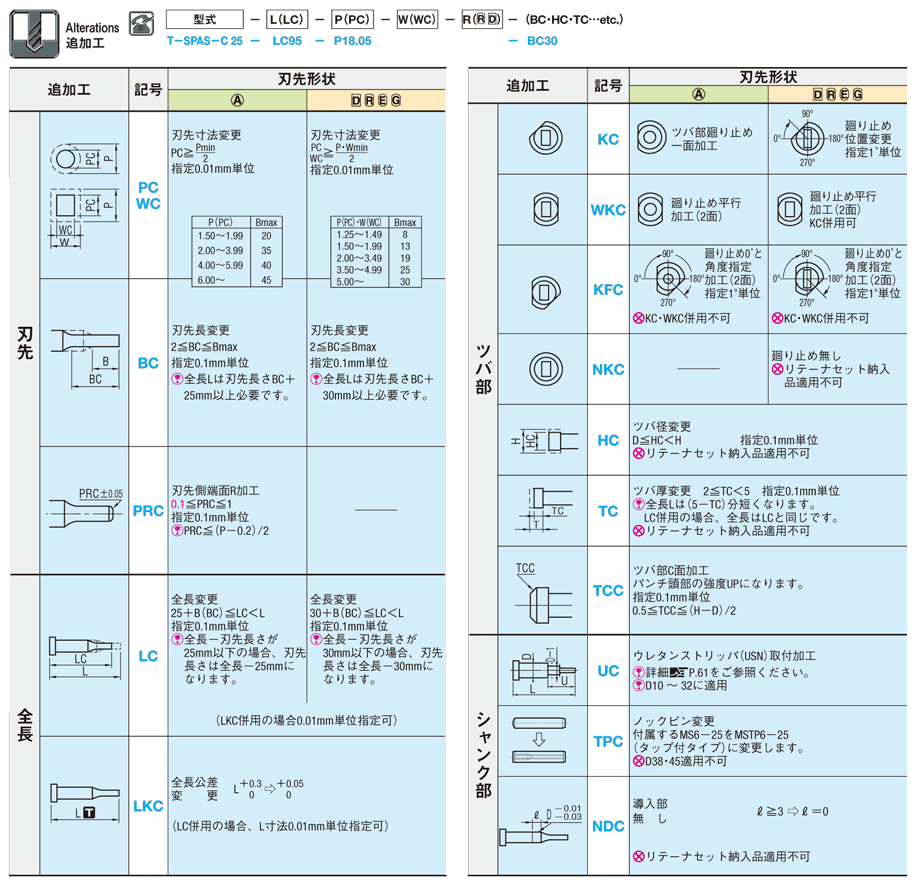Click the 型式 box in the order format
The height and width of the screenshot is (886, 916).
pos(204,19)
